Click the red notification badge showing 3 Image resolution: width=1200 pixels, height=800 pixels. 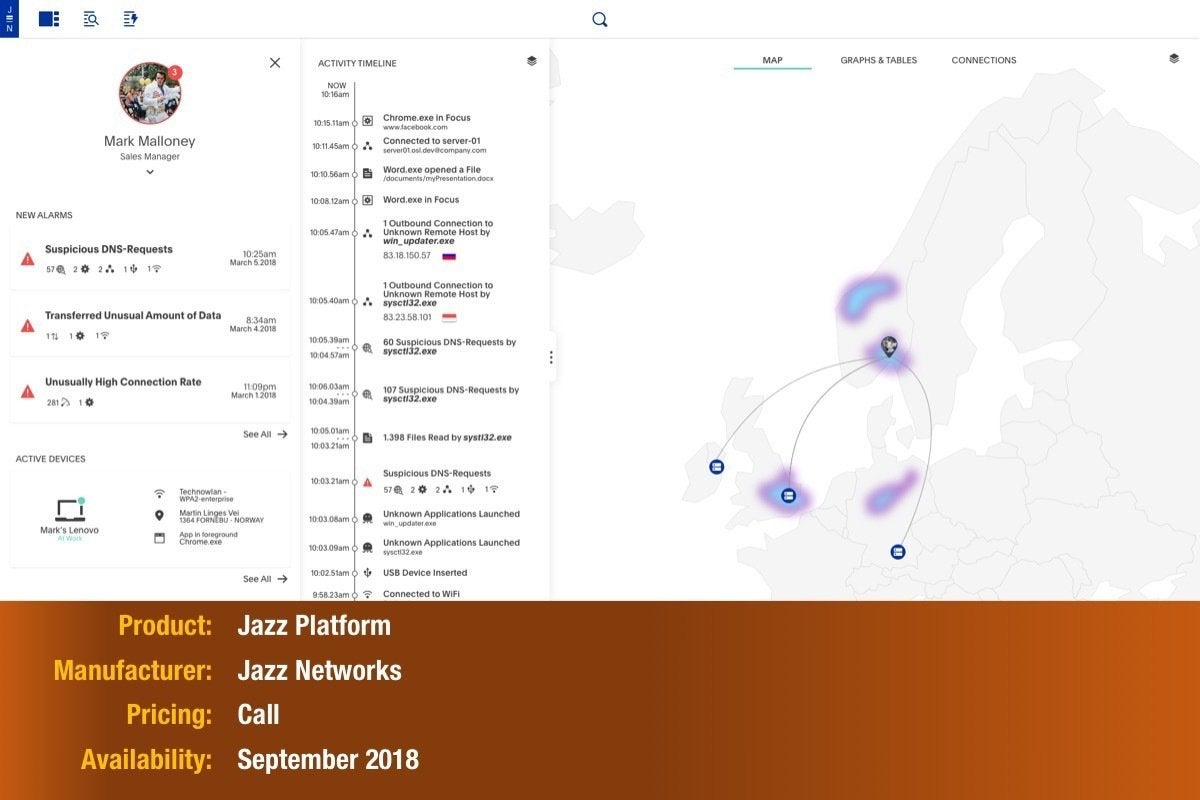(175, 72)
